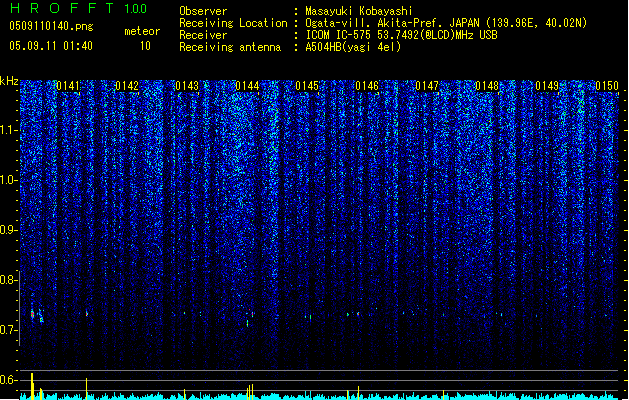Click the kHz axis unit label
629x400 pixels.
(x=9, y=81)
